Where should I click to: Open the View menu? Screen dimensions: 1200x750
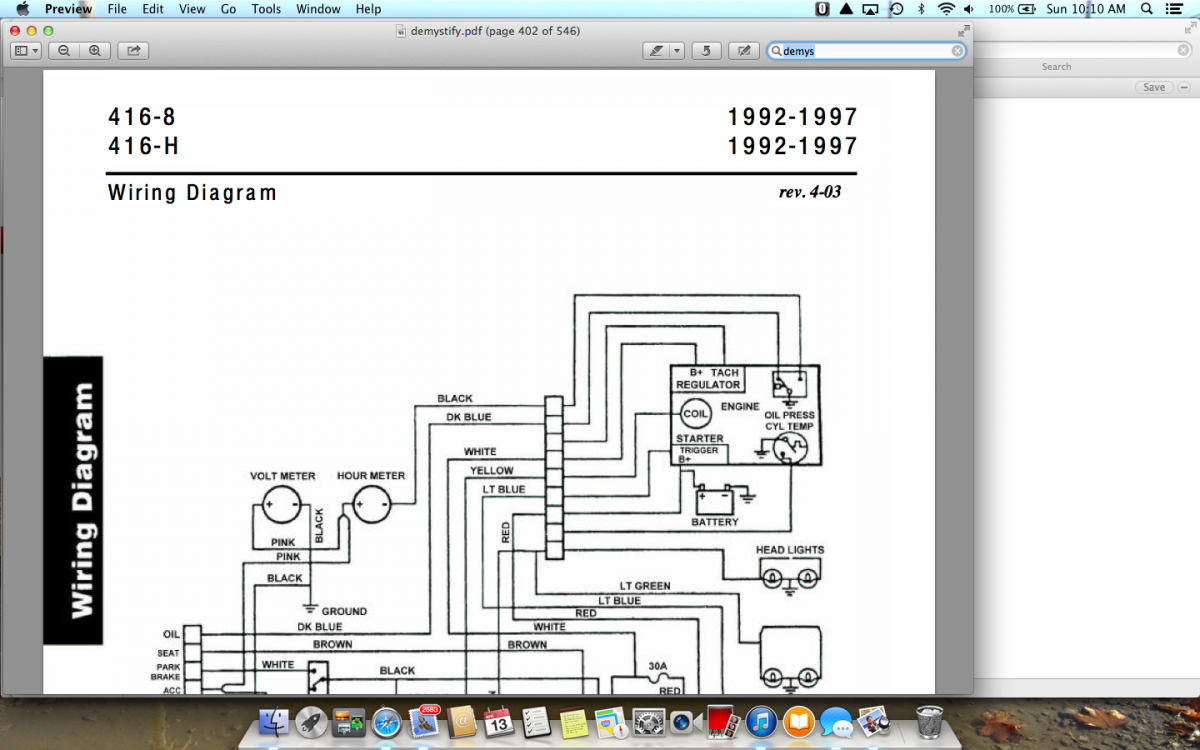click(192, 9)
